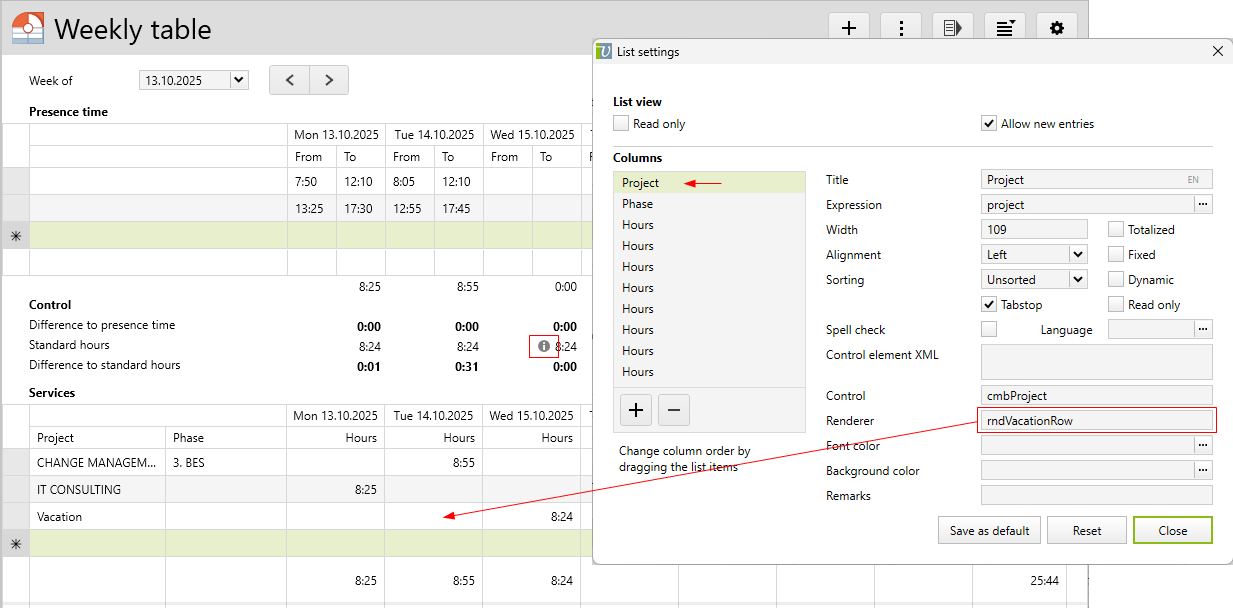The height and width of the screenshot is (608, 1233).
Task: Open the Alignment dropdown
Action: [x=1077, y=255]
